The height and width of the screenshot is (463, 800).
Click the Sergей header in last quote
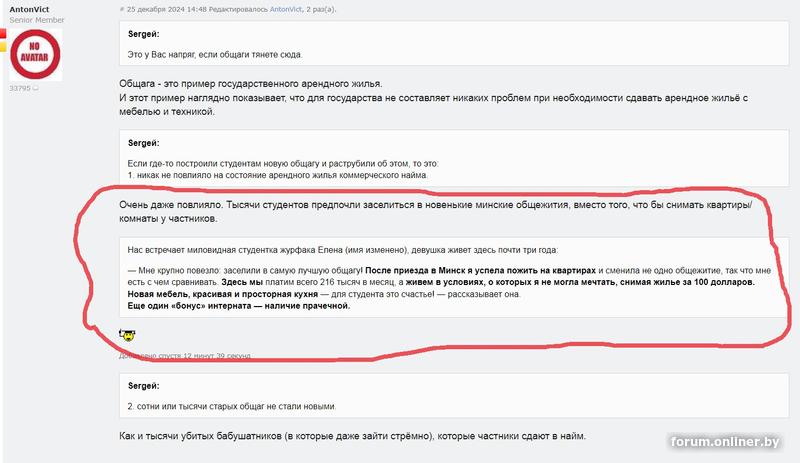point(143,386)
